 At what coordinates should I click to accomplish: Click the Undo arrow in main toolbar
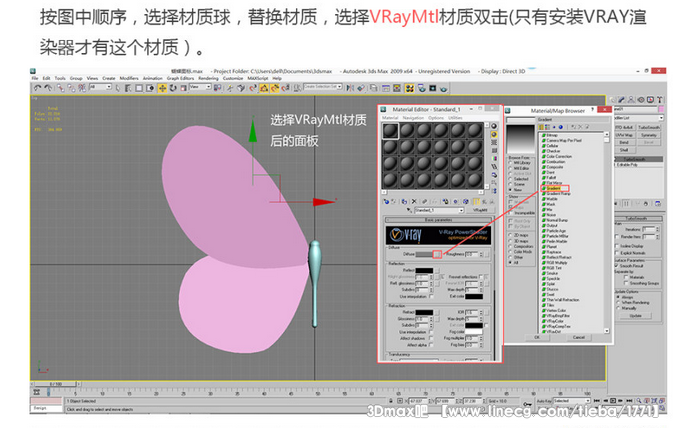coord(37,88)
